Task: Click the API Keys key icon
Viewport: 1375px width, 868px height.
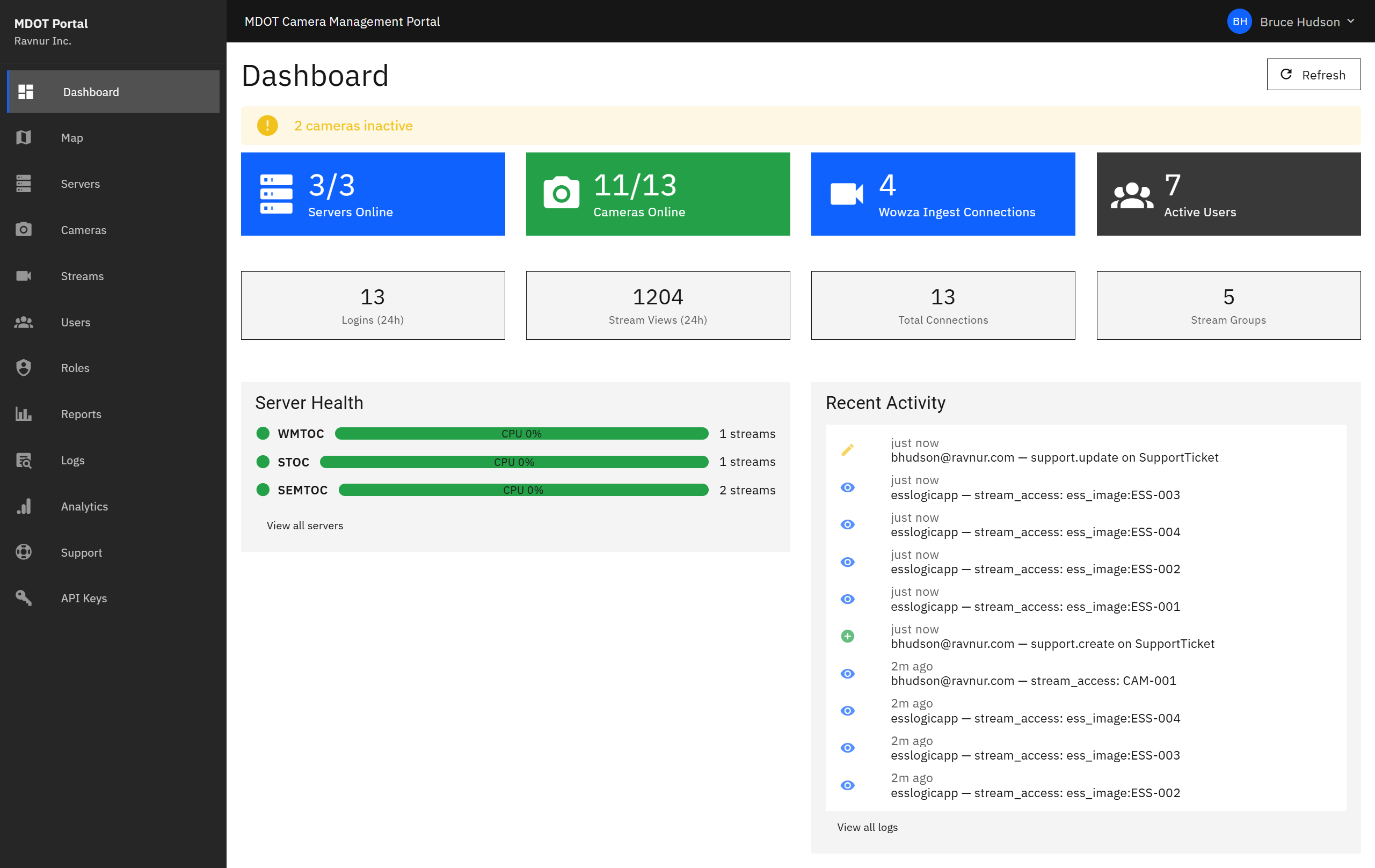Action: (24, 598)
